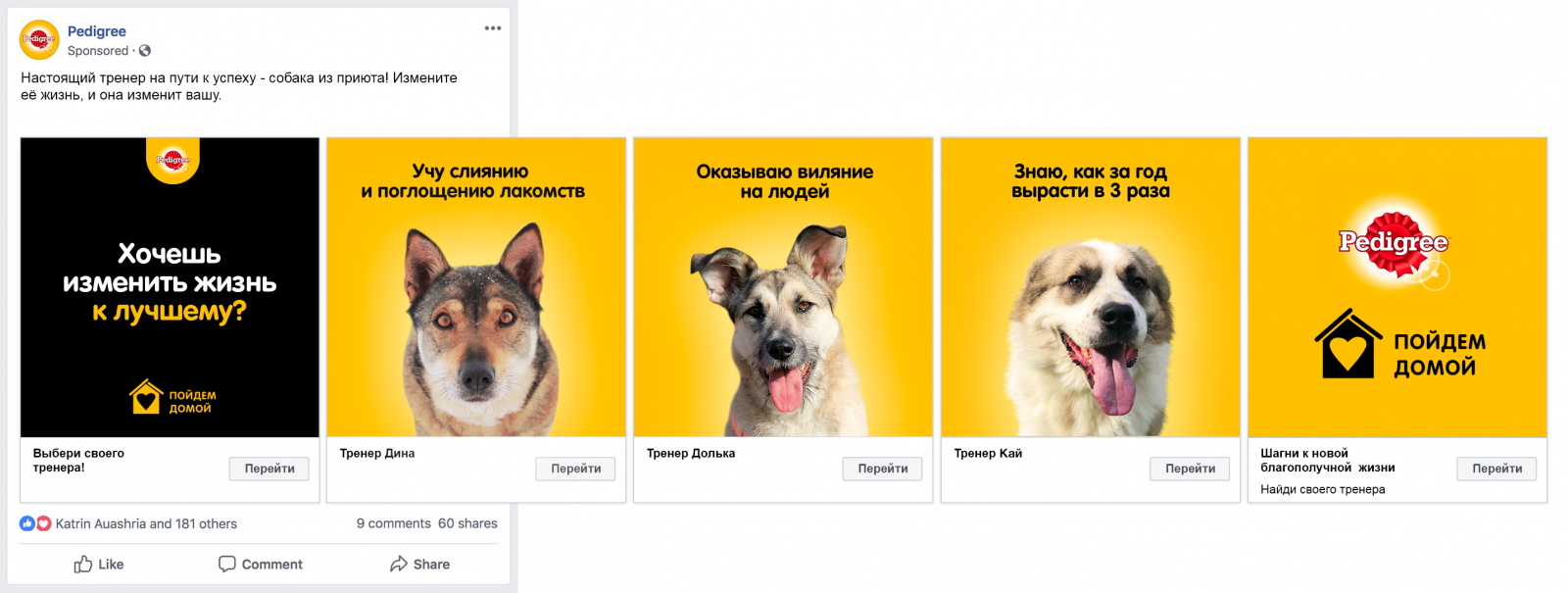The image size is (1568, 593).
Task: Click the blue like reaction emoji
Action: 27,523
